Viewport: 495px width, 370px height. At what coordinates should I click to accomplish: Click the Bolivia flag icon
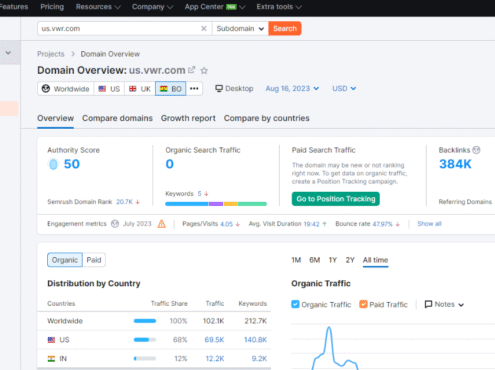click(x=164, y=89)
